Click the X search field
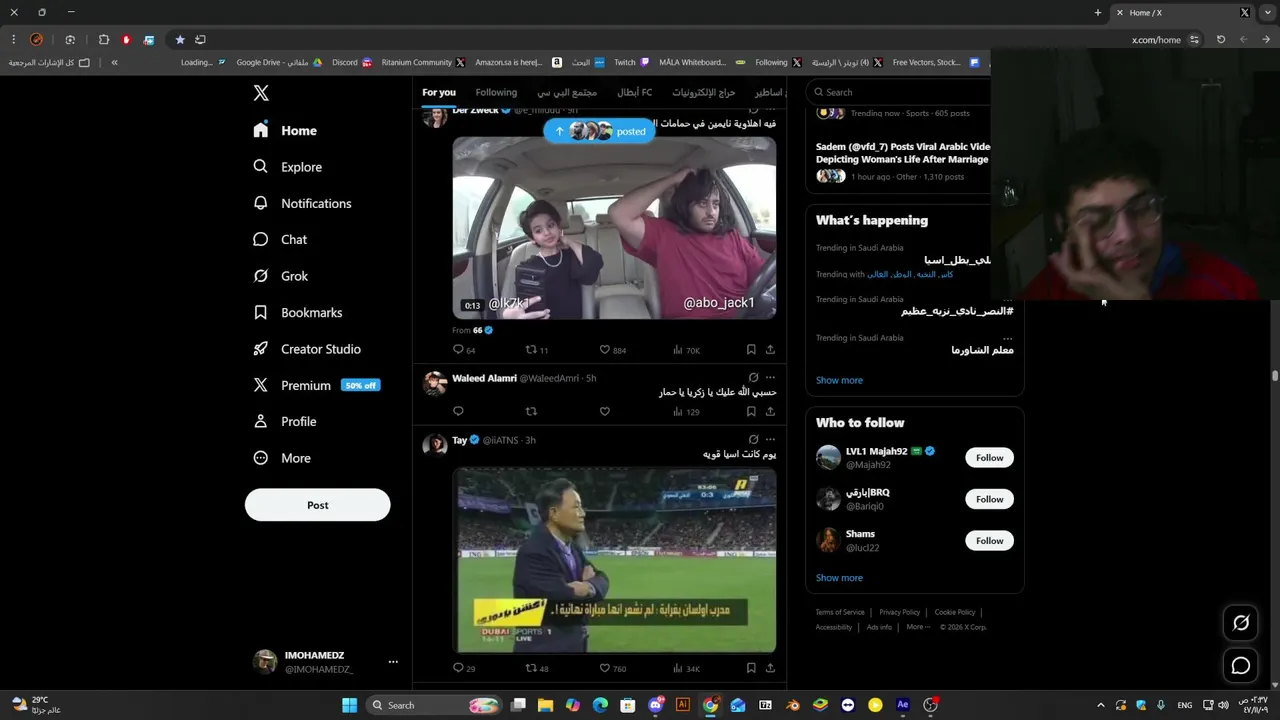This screenshot has height=720, width=1280. click(900, 92)
